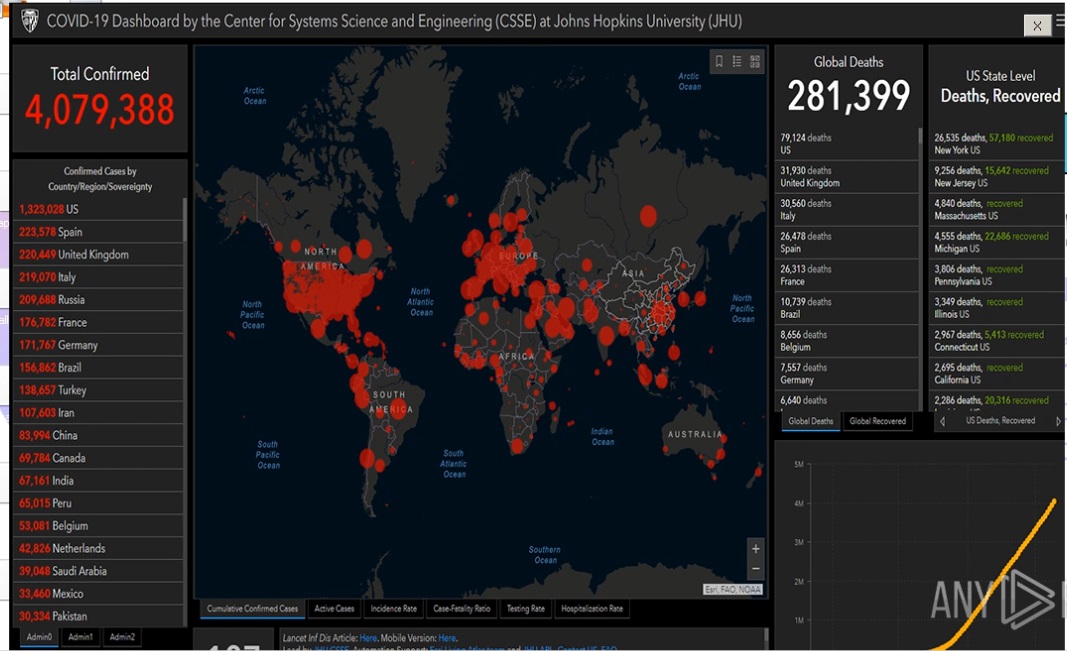
Task: Select United Kingdom confirmed cases row
Action: pos(98,254)
